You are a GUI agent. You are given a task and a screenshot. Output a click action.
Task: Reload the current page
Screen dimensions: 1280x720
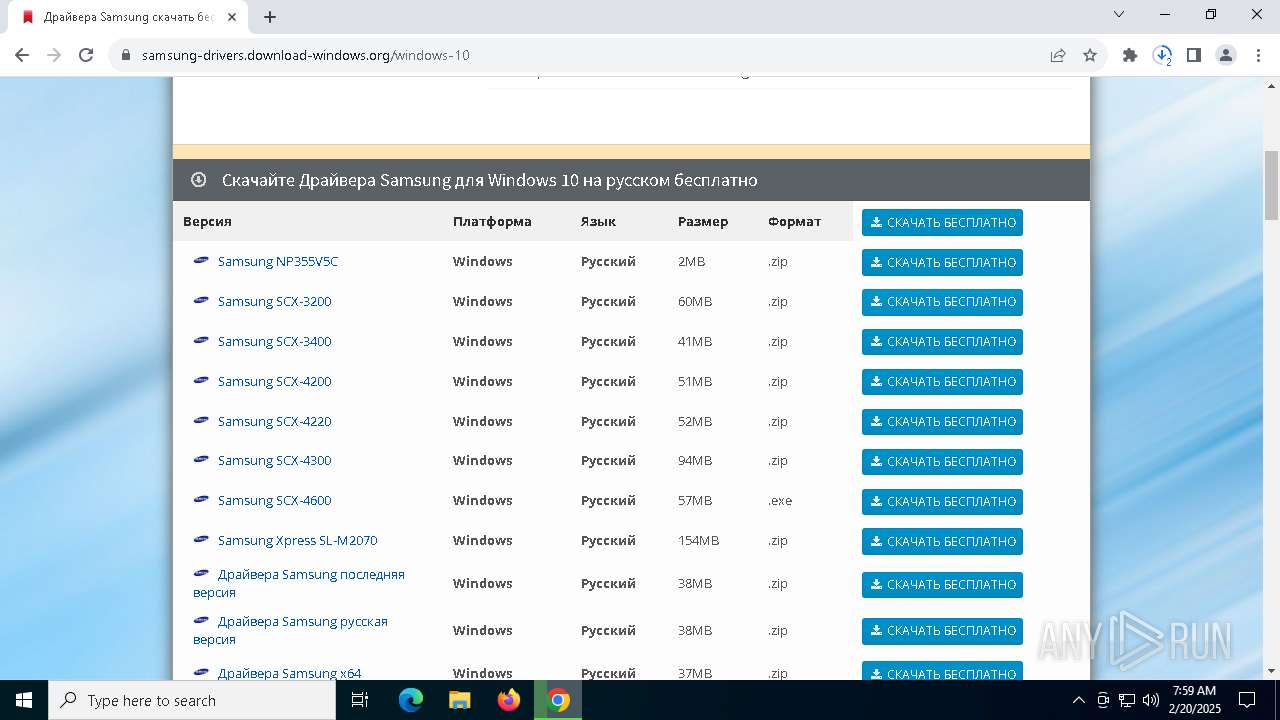86,55
